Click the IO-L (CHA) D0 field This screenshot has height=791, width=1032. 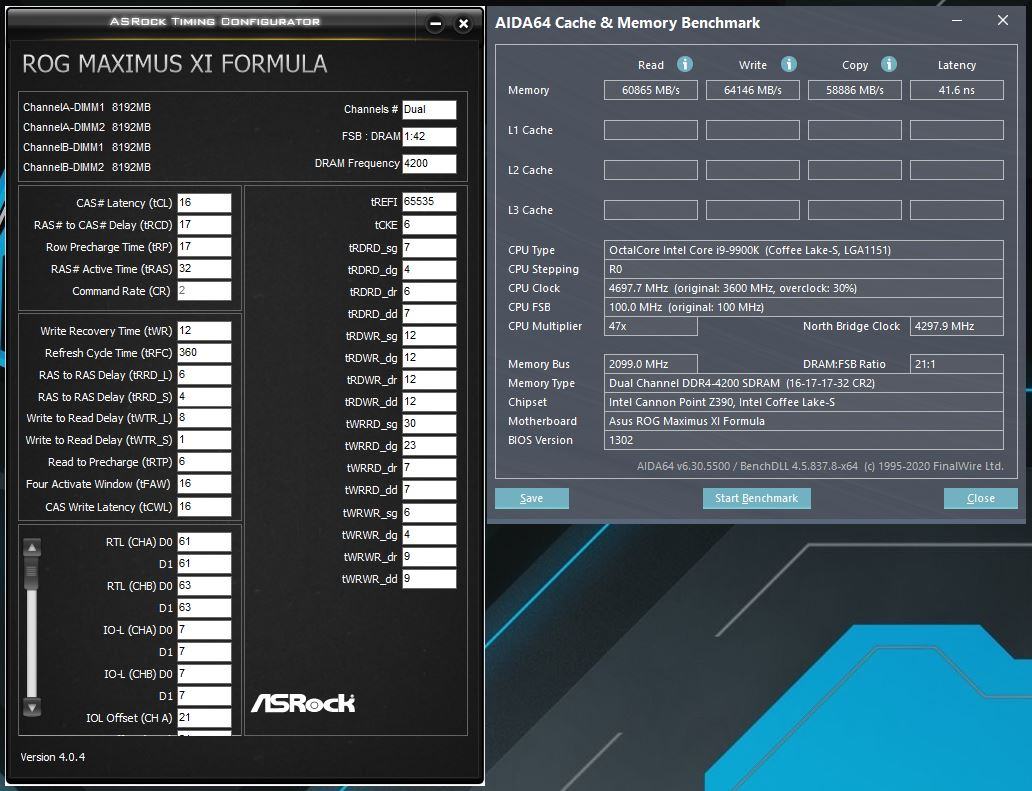pyautogui.click(x=204, y=630)
